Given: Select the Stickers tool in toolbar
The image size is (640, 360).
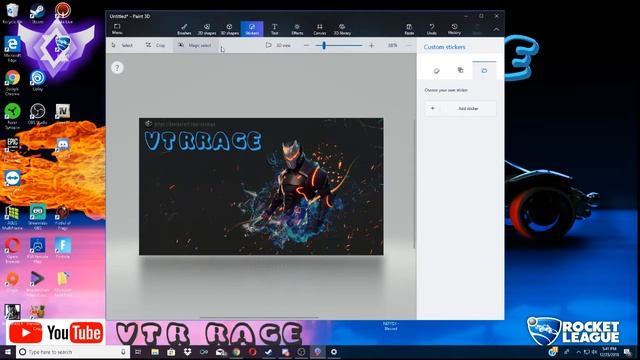Looking at the screenshot, I should (x=252, y=29).
